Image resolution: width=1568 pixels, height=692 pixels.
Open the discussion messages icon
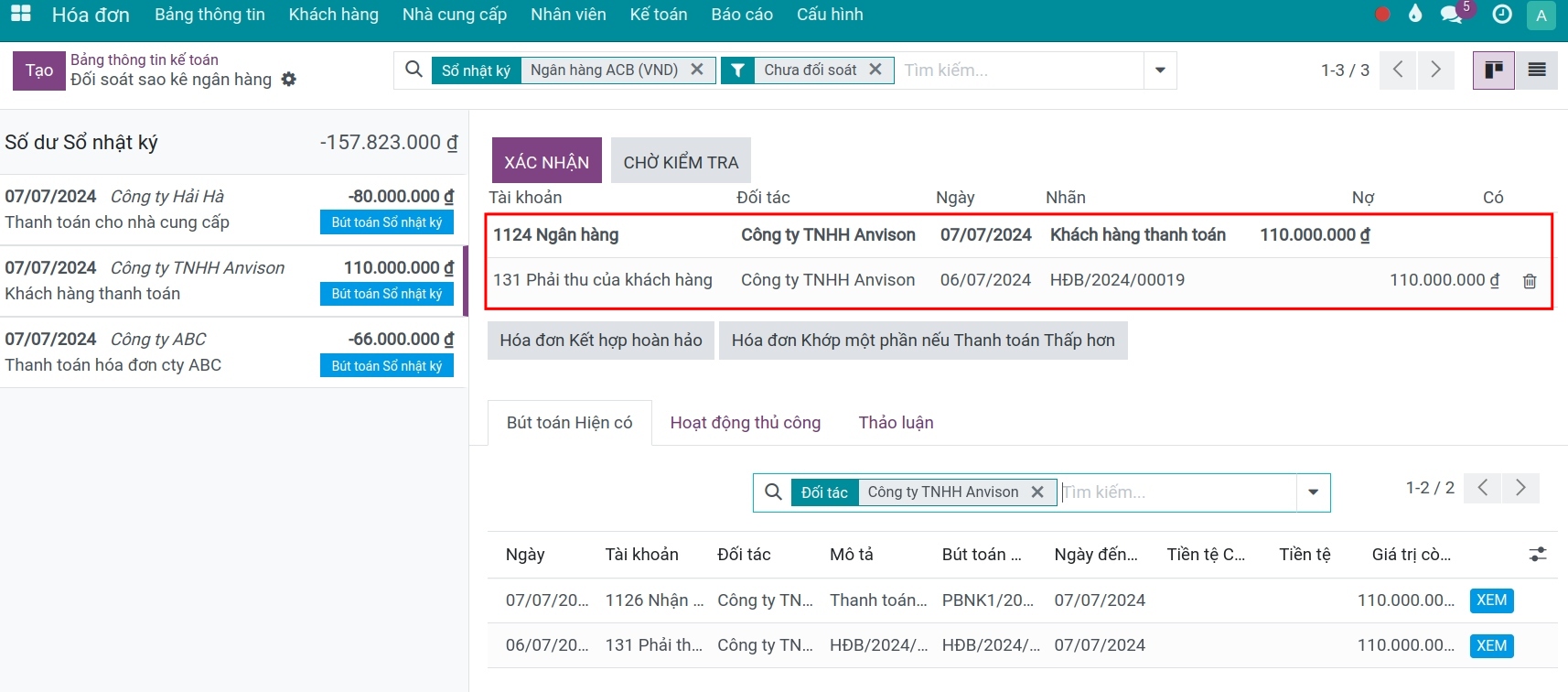[1451, 14]
